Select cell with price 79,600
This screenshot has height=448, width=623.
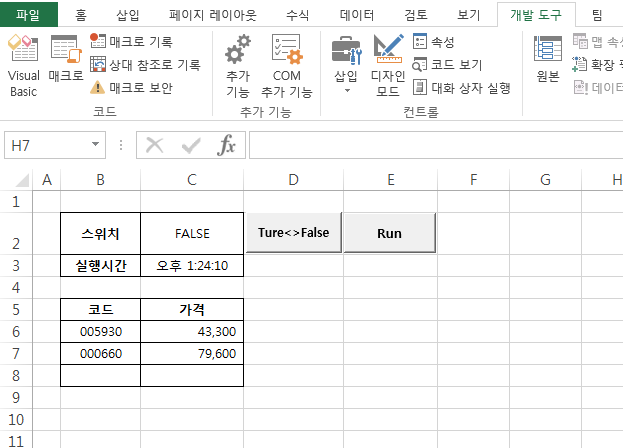pyautogui.click(x=192, y=353)
